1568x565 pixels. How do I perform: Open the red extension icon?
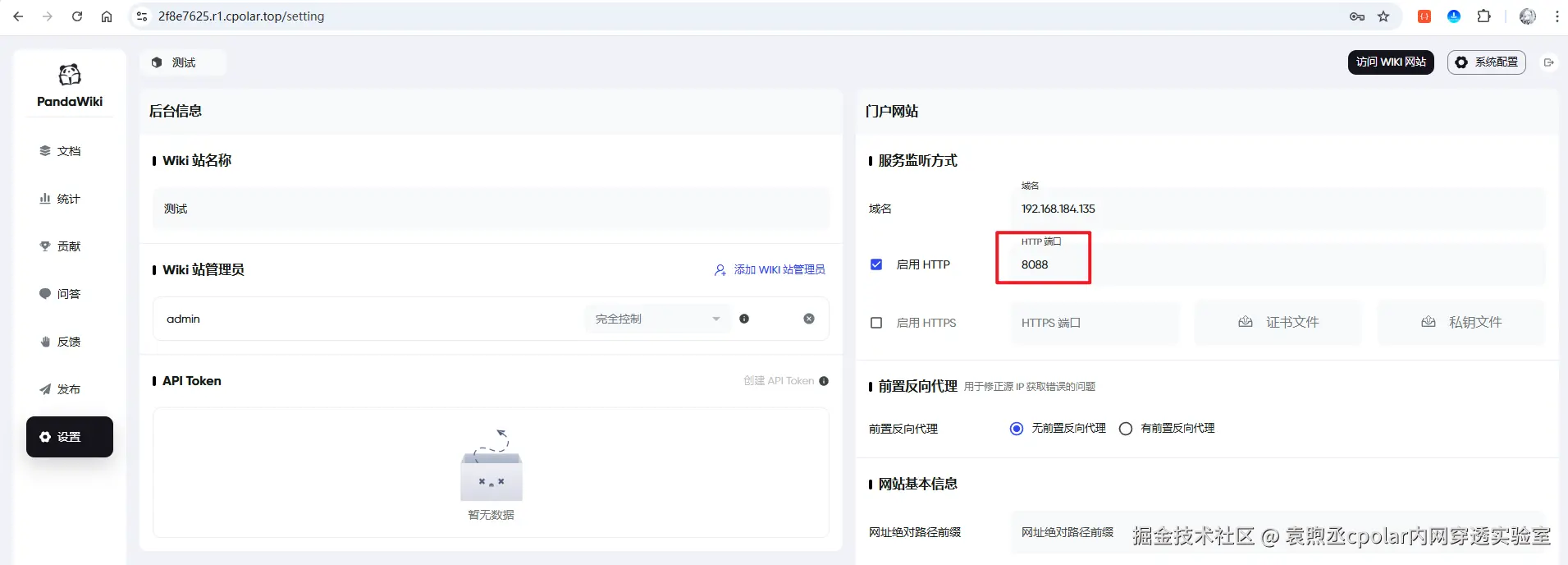1424,16
